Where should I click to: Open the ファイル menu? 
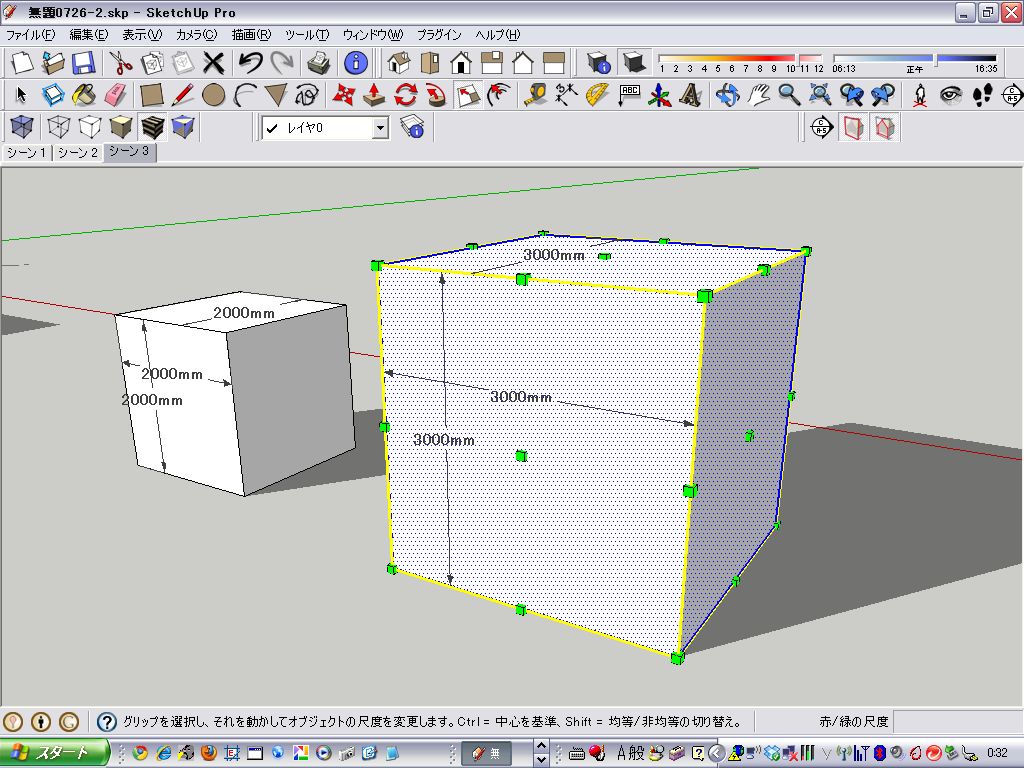pyautogui.click(x=30, y=35)
